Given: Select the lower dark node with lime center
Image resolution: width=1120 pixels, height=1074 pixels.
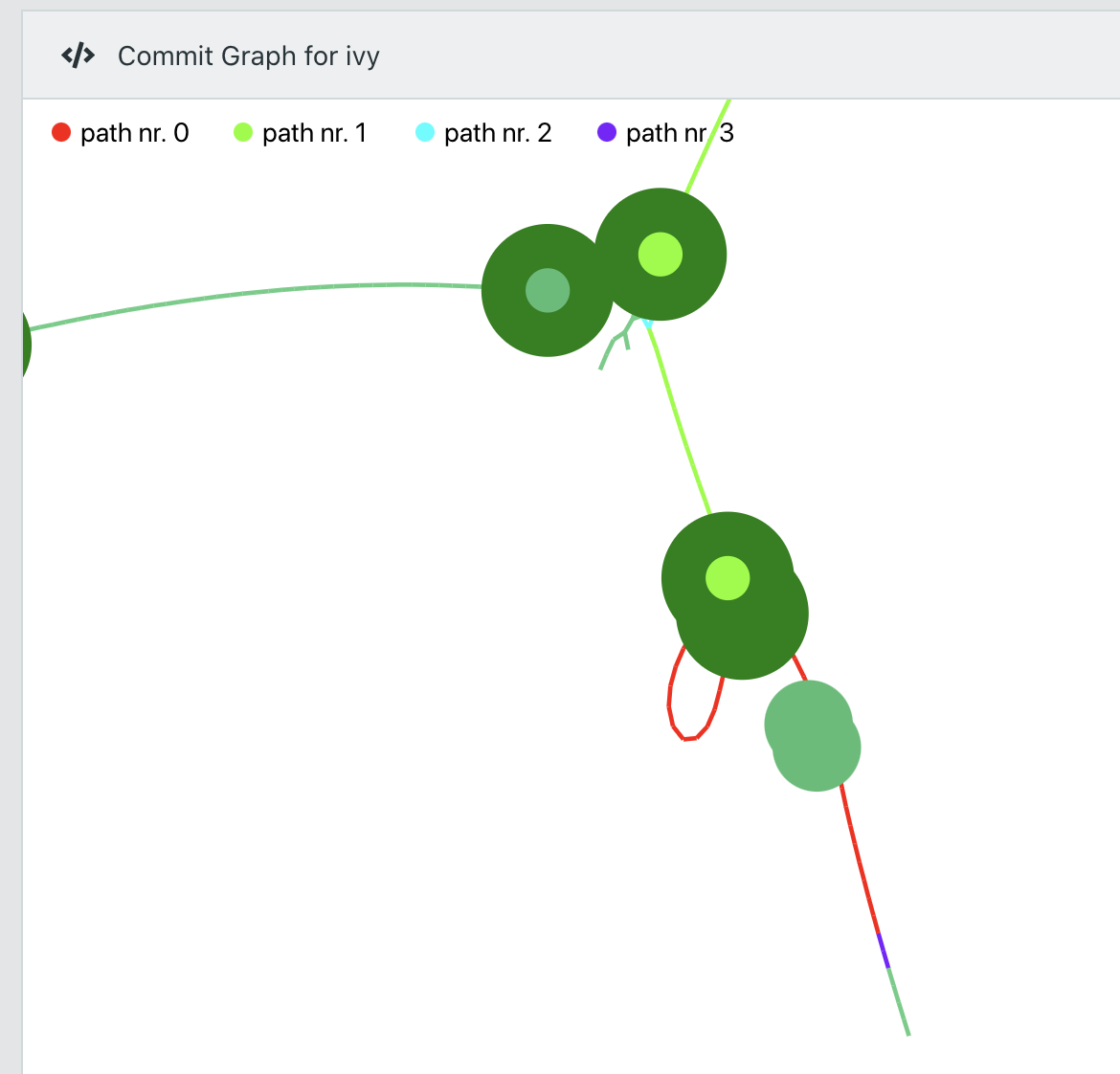Looking at the screenshot, I should coord(728,578).
